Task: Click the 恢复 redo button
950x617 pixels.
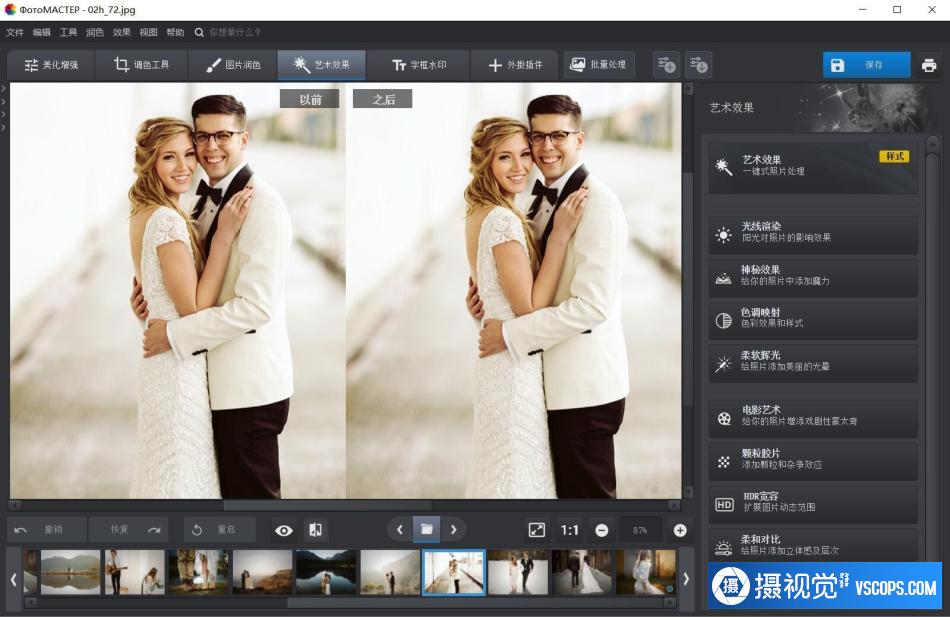Action: pyautogui.click(x=128, y=530)
